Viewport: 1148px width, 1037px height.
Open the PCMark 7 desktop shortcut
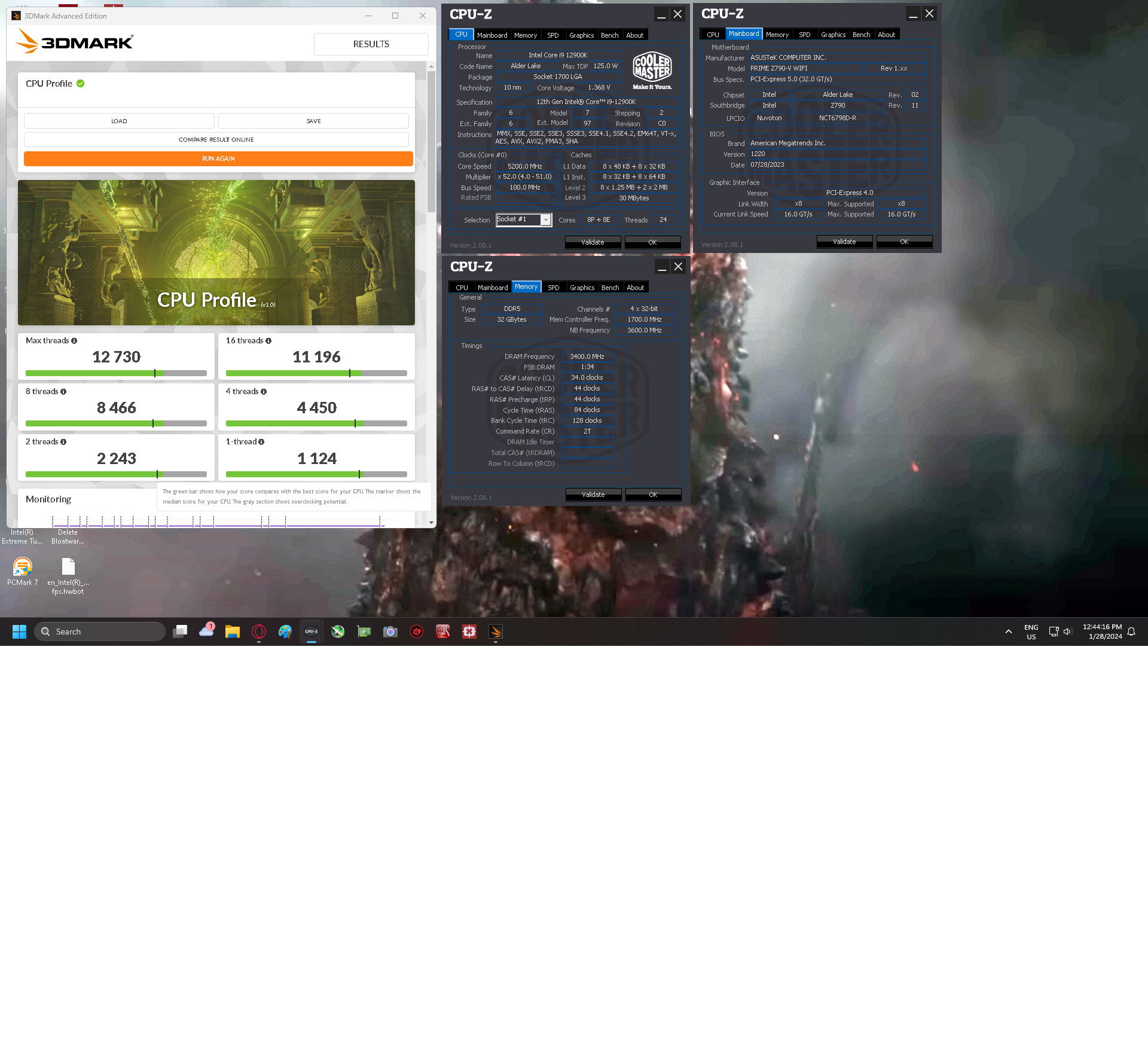pyautogui.click(x=22, y=572)
